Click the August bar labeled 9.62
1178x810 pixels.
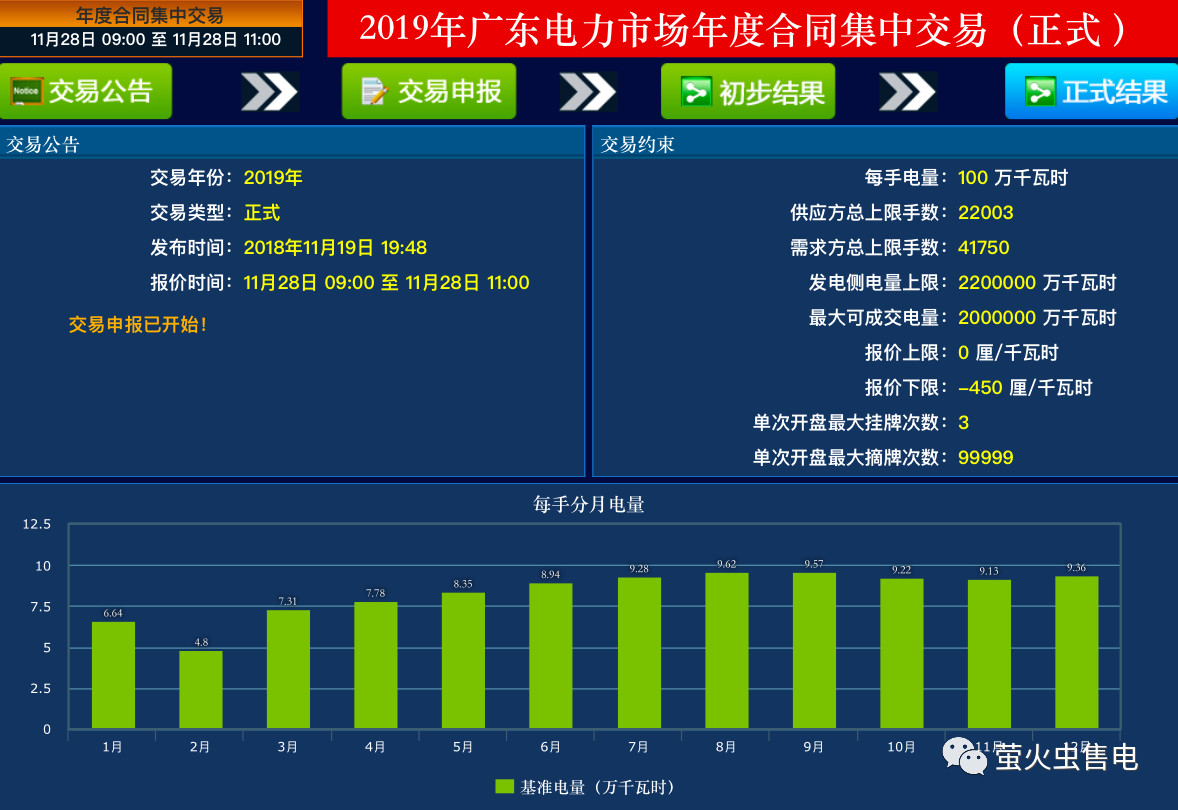726,650
